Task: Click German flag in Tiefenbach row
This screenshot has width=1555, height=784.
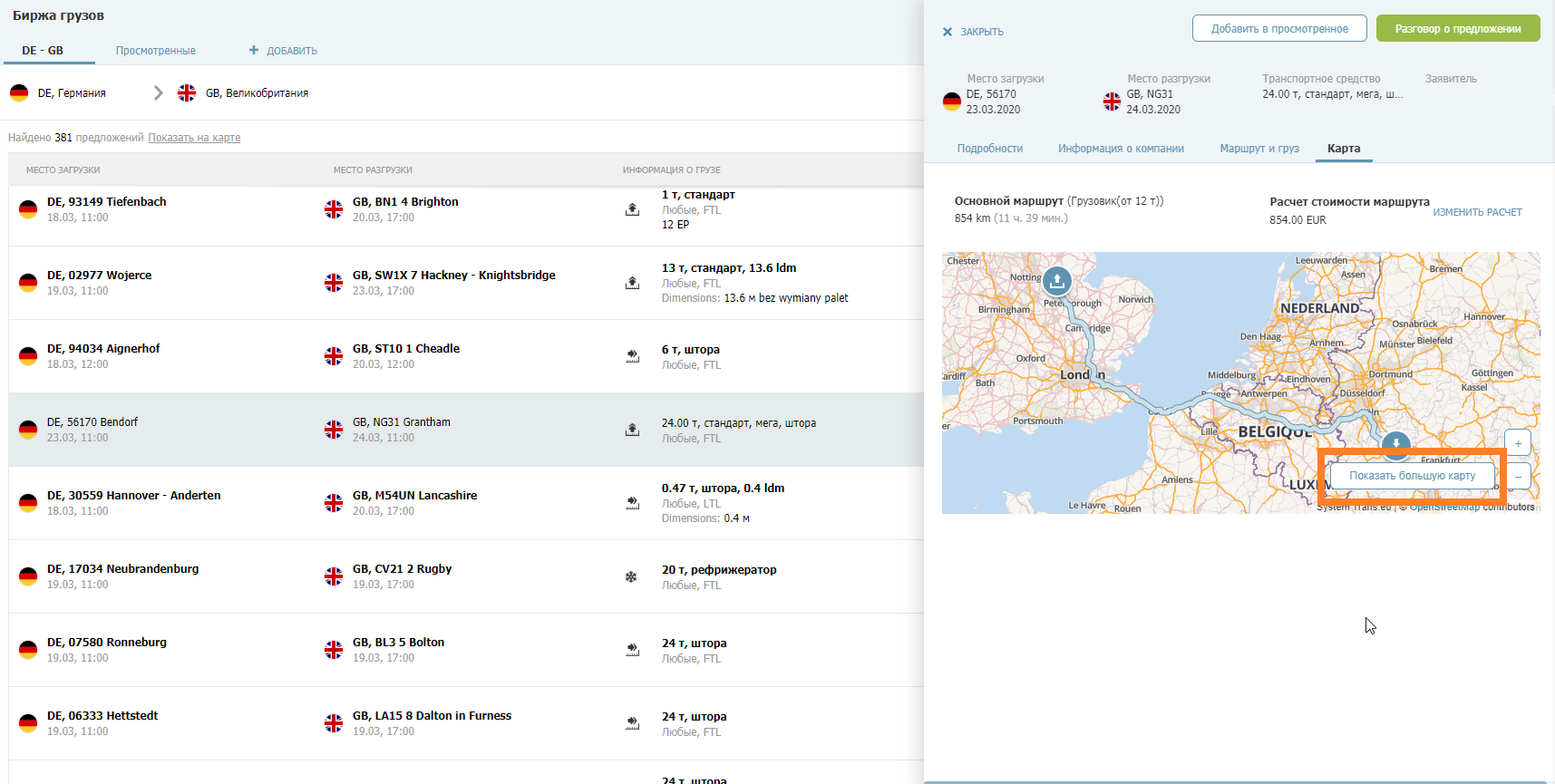Action: 28,209
